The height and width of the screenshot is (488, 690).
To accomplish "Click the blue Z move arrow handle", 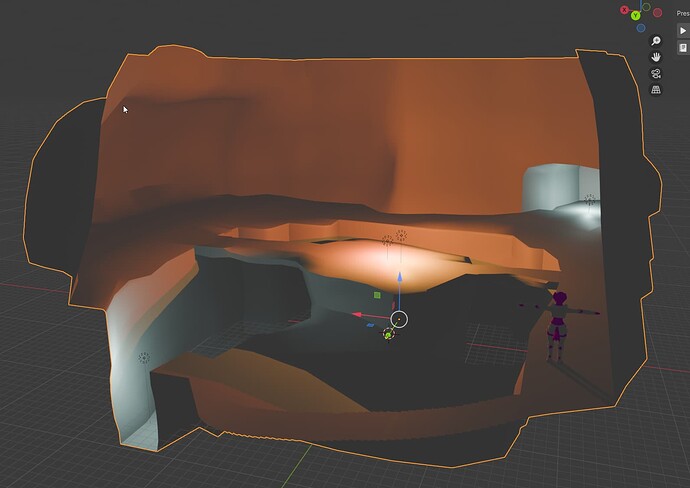I will 400,277.
